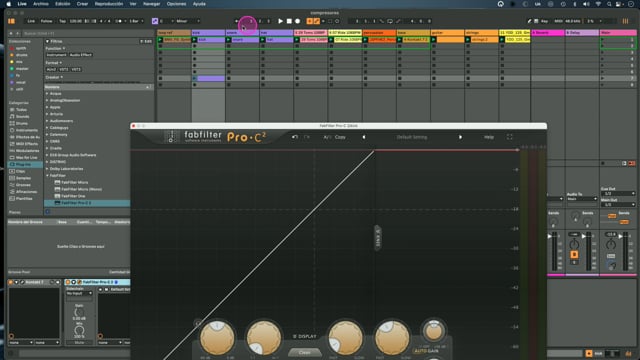
Task: Click Copy in the Pro-C 2 header
Action: pos(340,137)
